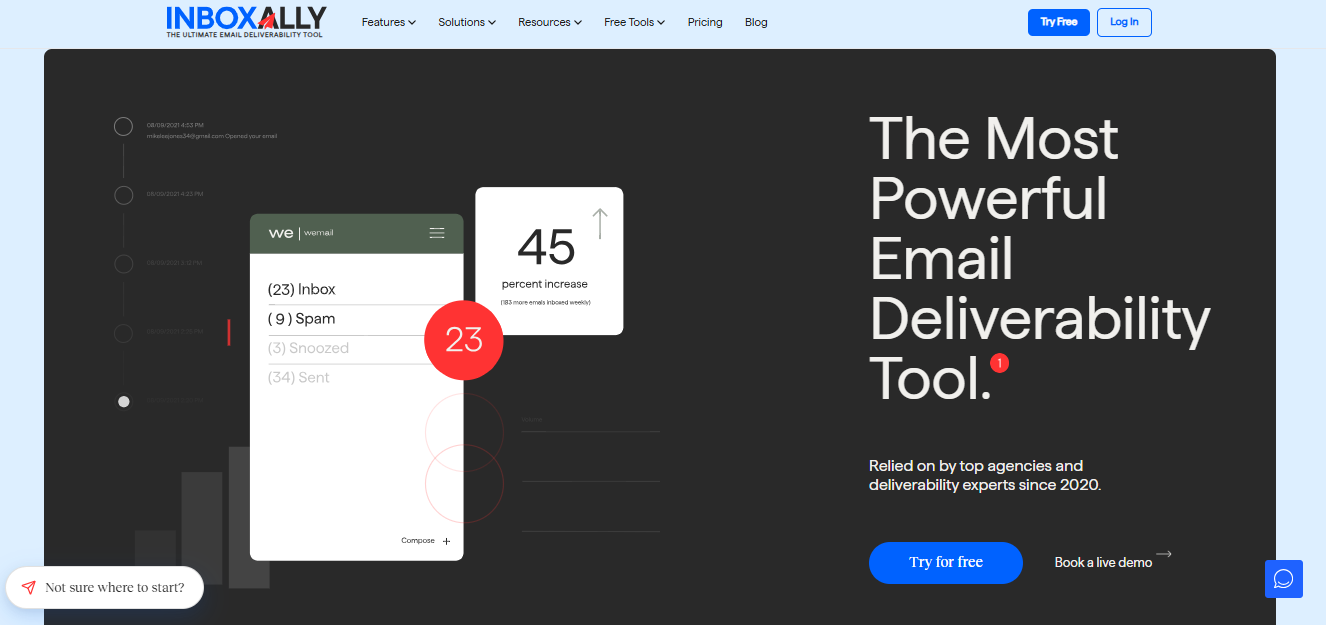Viewport: 1326px width, 625px height.
Task: Expand the Resources dropdown menu
Action: [x=550, y=22]
